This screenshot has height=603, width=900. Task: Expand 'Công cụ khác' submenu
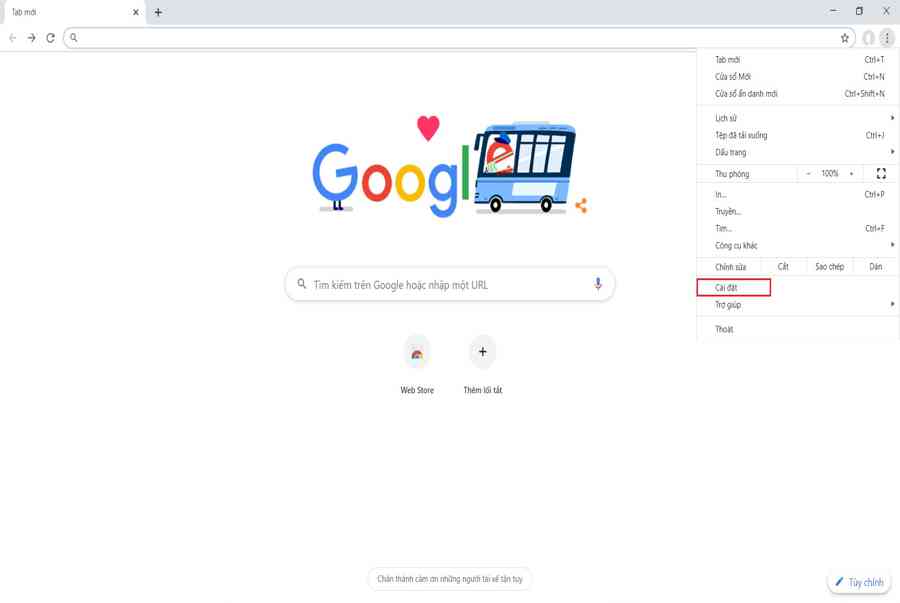[798, 246]
